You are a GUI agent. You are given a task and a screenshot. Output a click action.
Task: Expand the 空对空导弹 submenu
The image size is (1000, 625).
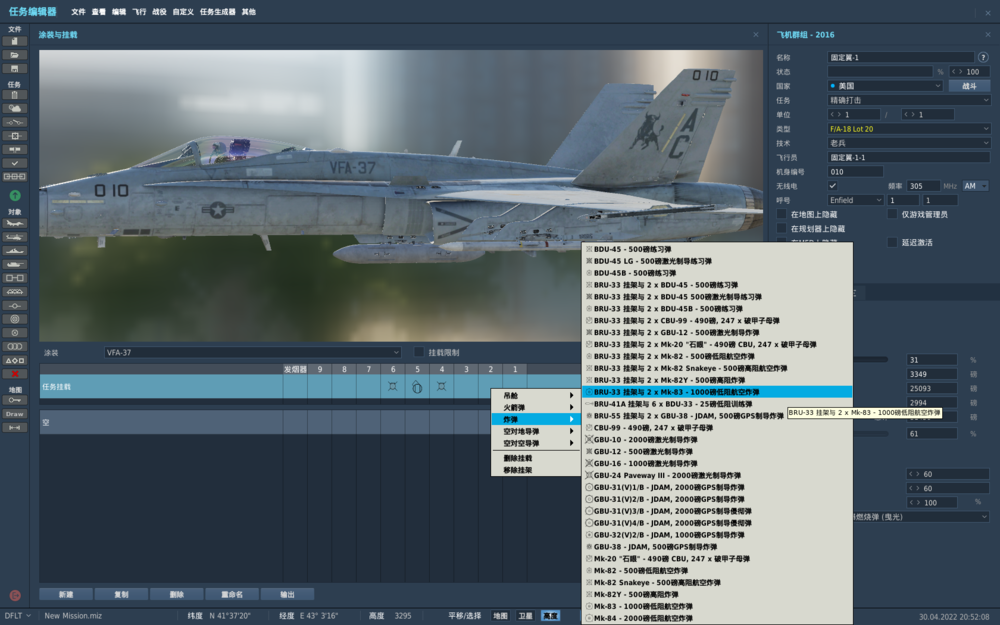point(536,443)
